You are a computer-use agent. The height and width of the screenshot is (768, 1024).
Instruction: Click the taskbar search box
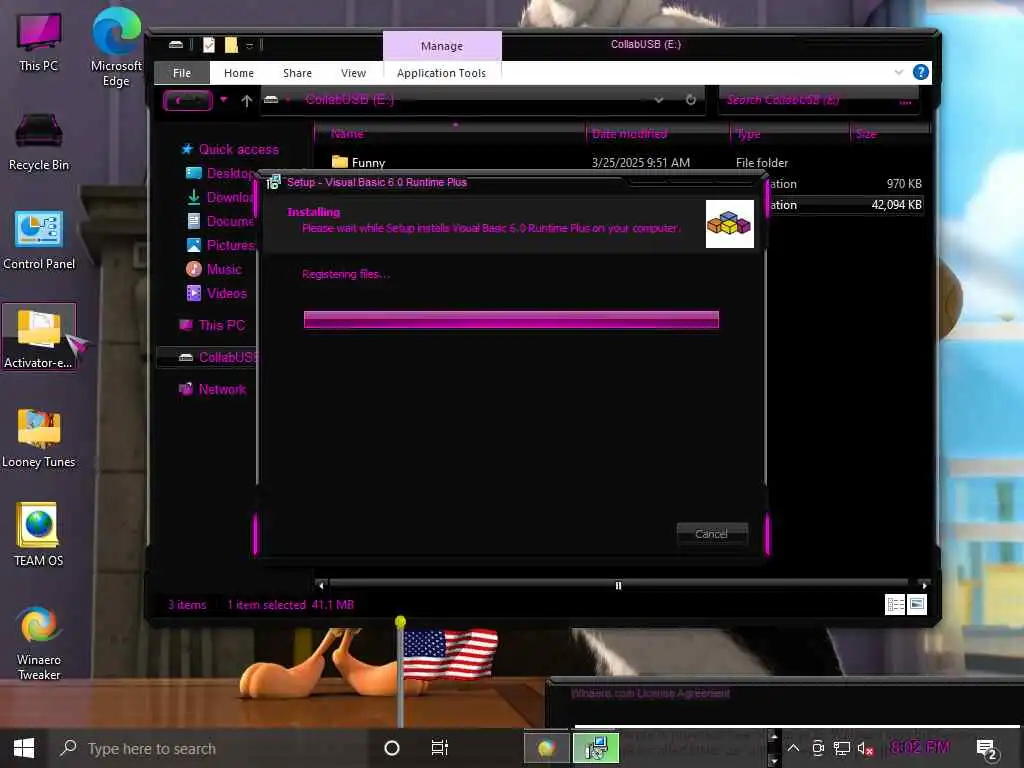click(x=212, y=748)
